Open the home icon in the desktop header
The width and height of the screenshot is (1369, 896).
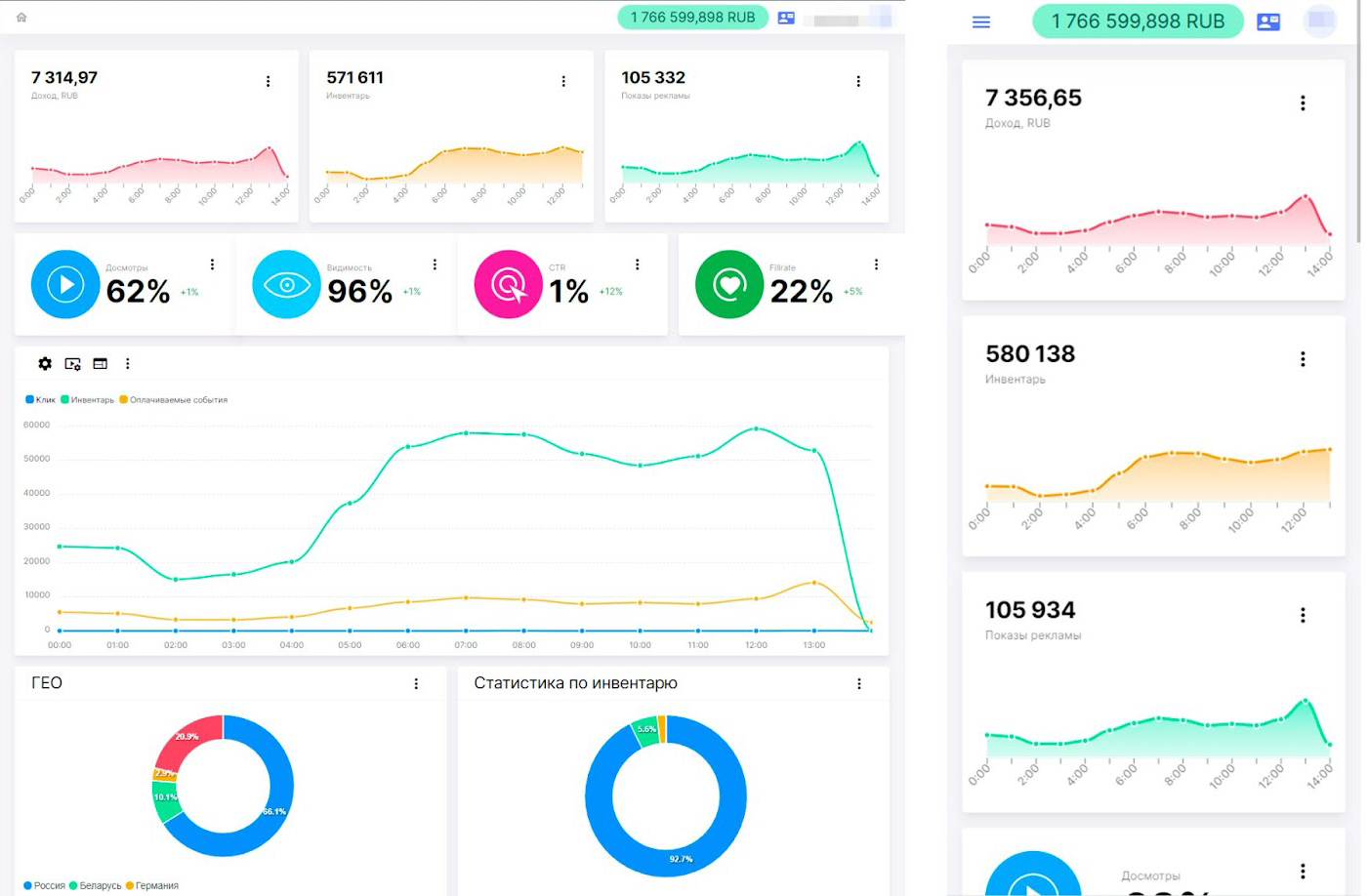21,18
